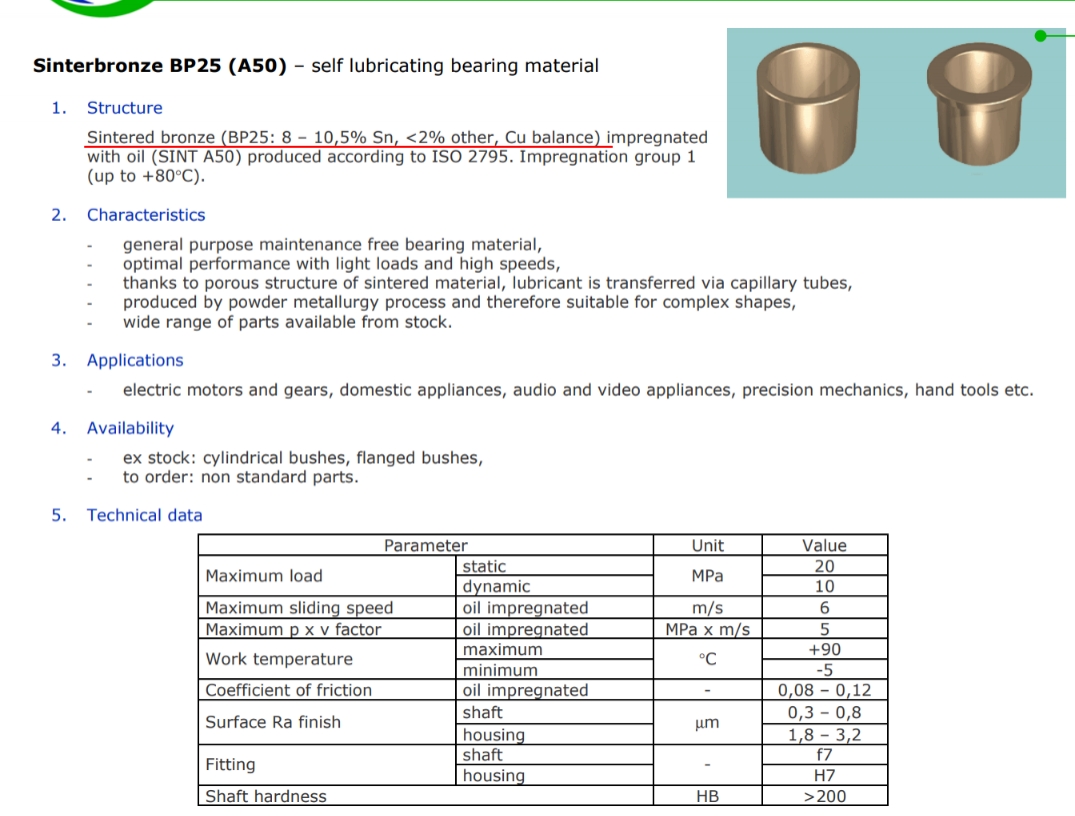
Task: Select the Applications section heading
Action: [x=135, y=360]
